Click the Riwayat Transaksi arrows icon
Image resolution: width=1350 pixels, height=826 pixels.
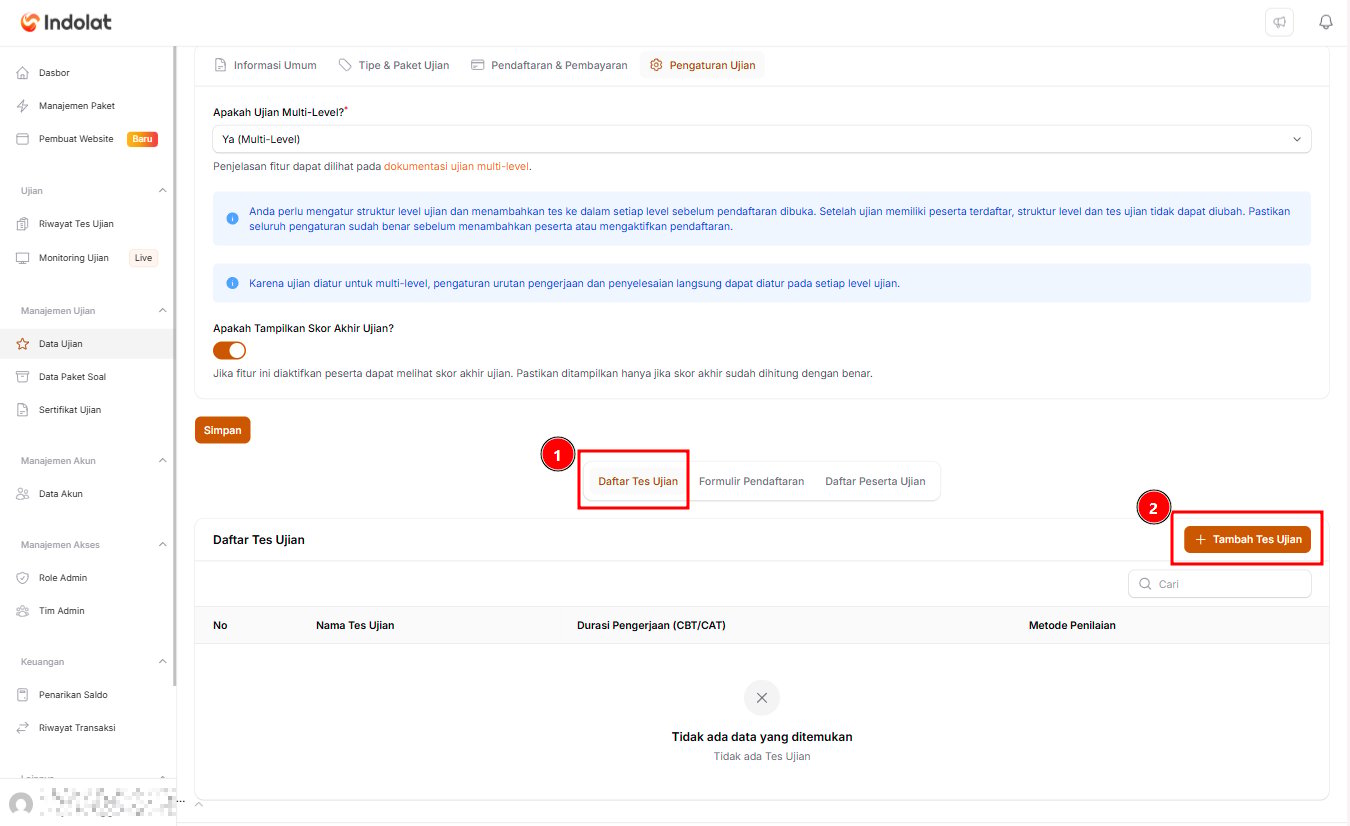click(x=23, y=728)
